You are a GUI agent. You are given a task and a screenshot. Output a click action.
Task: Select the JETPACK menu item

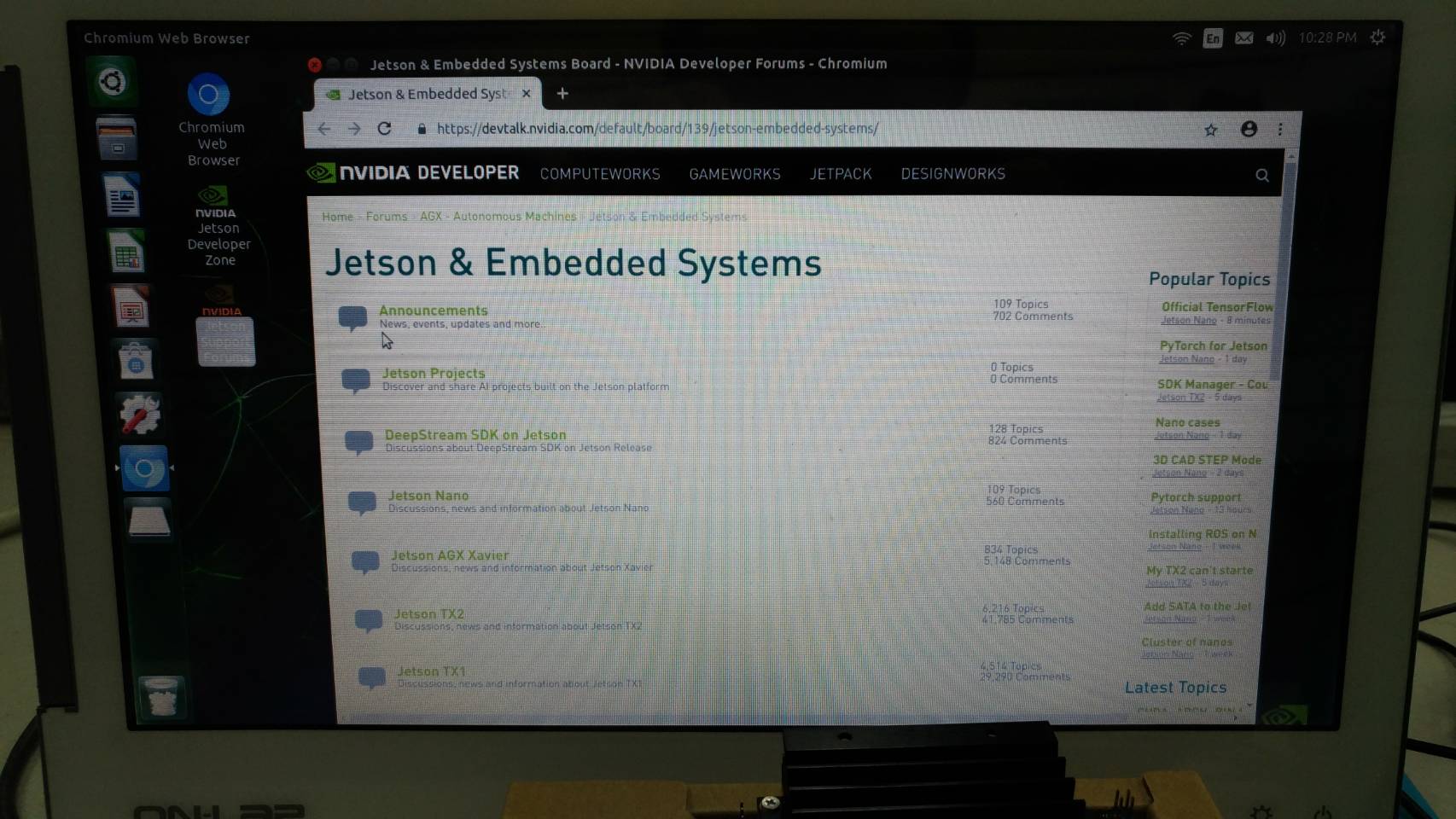click(x=840, y=174)
